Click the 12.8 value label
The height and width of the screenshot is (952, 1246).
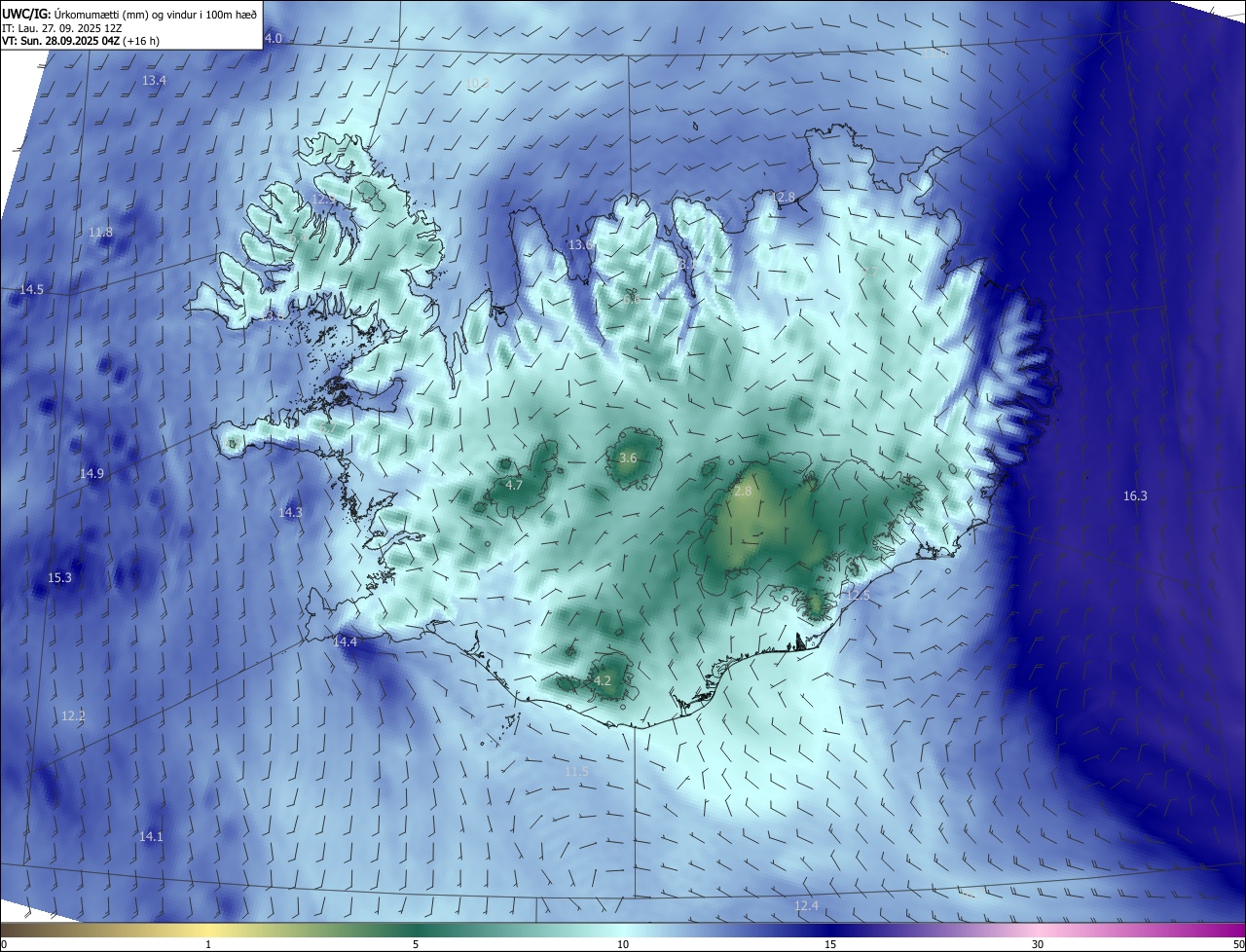point(783,197)
